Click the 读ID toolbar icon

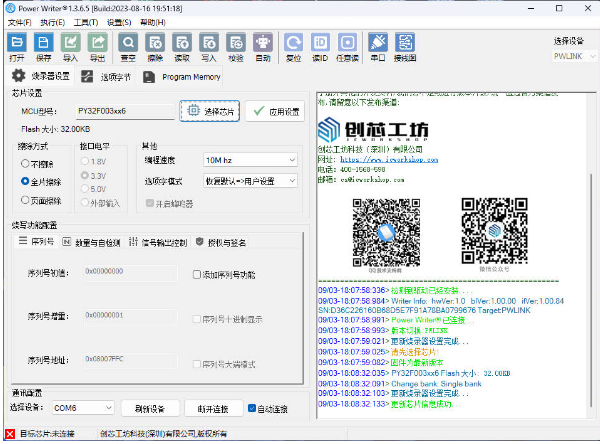320,42
